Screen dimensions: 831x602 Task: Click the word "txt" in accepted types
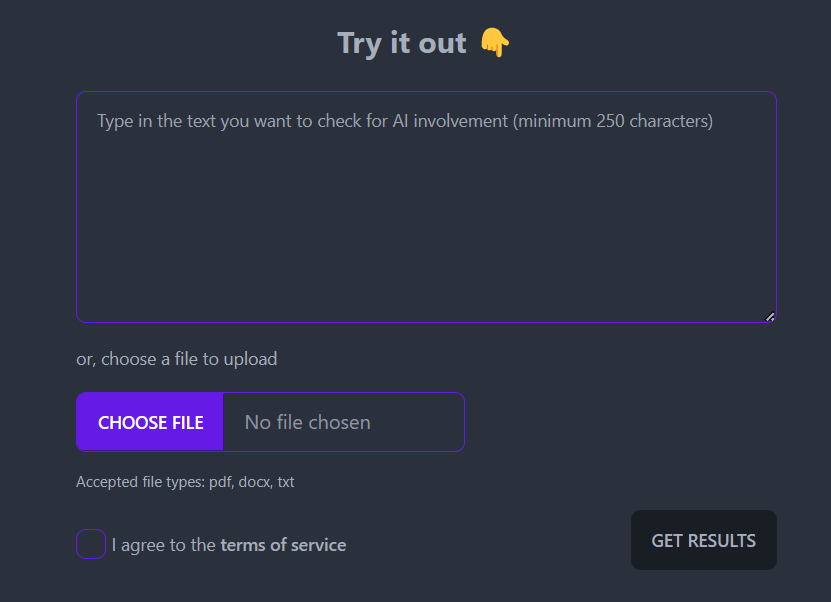(x=286, y=482)
